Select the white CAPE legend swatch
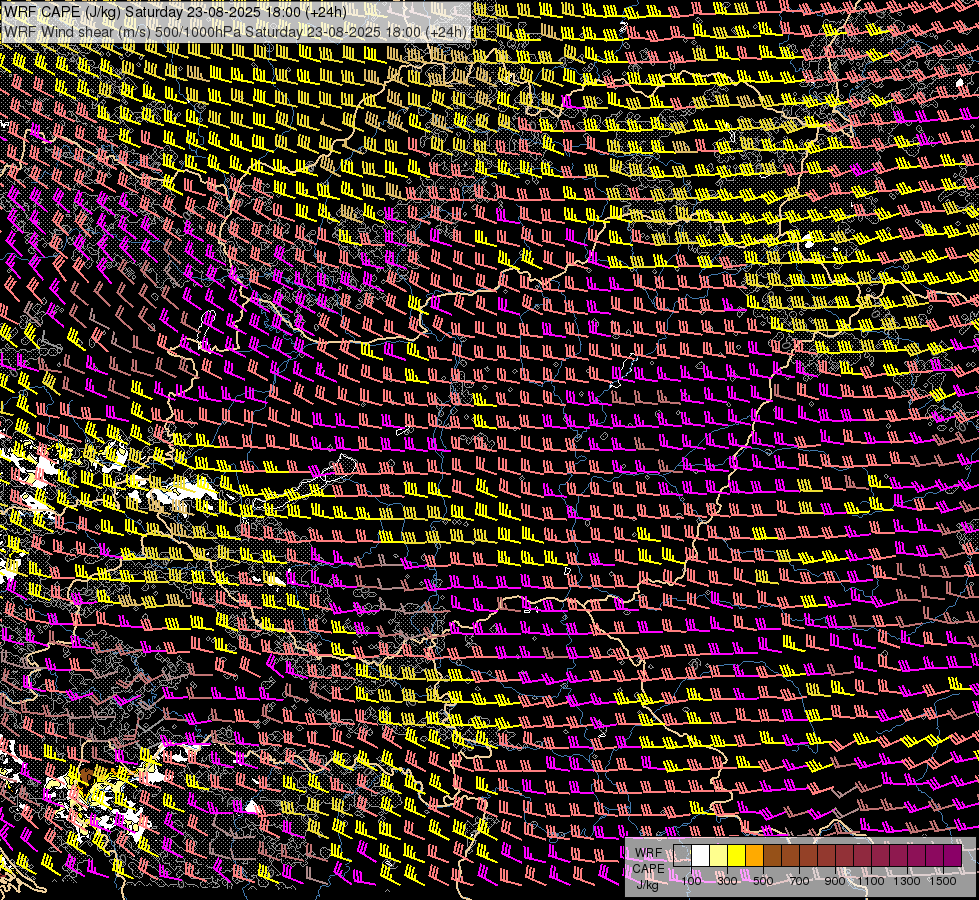The image size is (979, 900). 701,856
